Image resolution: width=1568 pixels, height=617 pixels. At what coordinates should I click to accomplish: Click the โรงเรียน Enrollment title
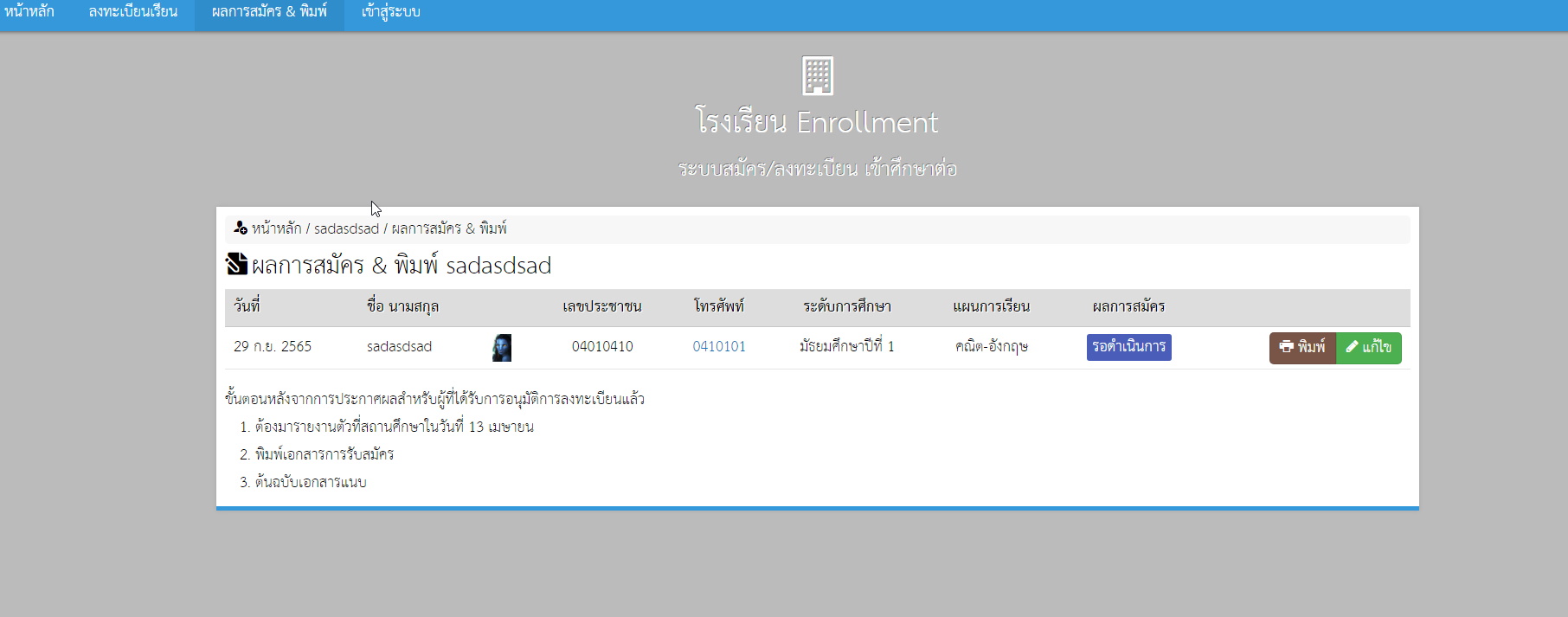pyautogui.click(x=817, y=122)
